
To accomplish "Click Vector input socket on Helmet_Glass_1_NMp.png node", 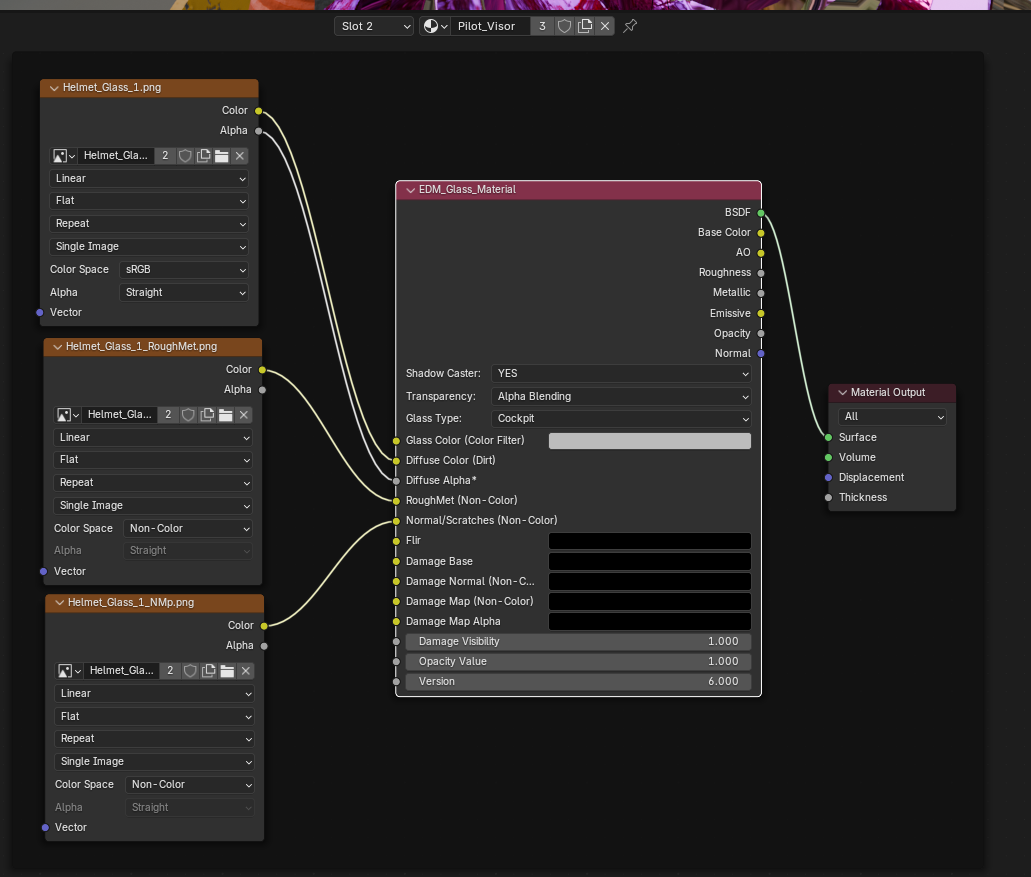I will coord(45,828).
